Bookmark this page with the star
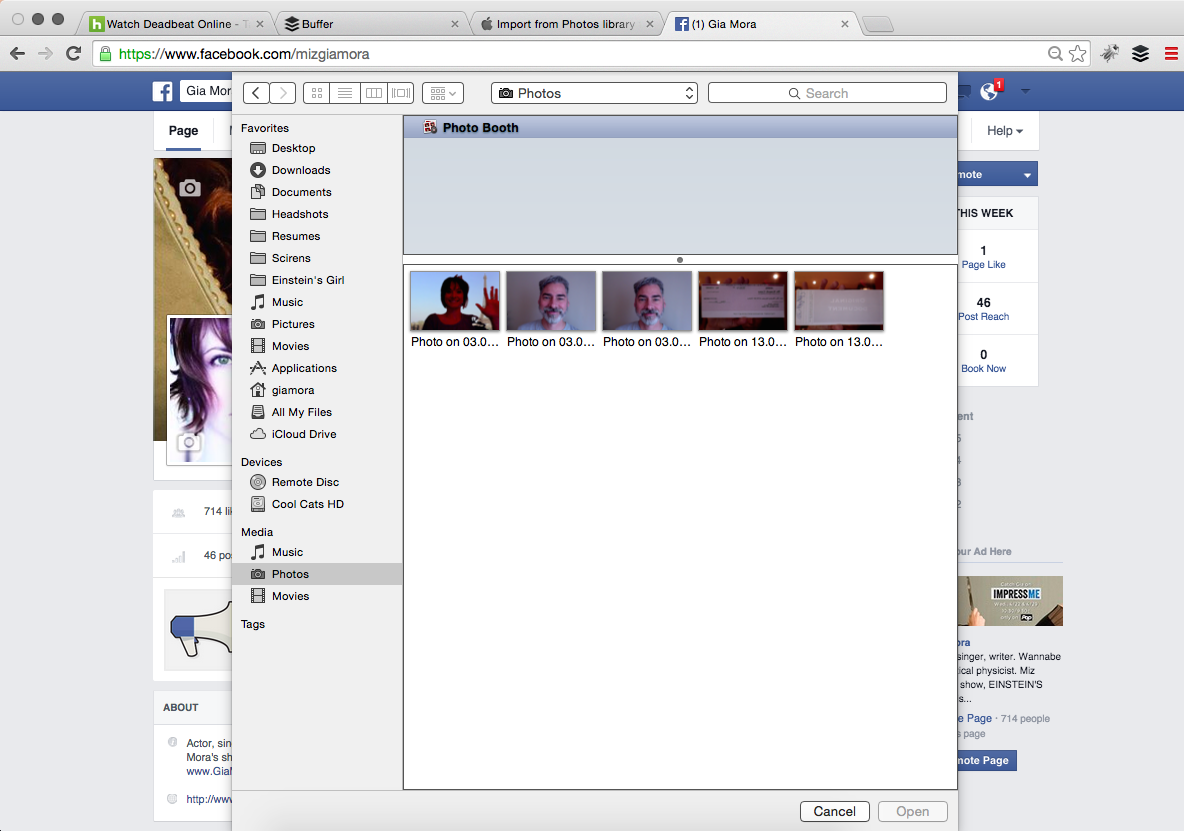This screenshot has height=831, width=1184. pos(1078,54)
